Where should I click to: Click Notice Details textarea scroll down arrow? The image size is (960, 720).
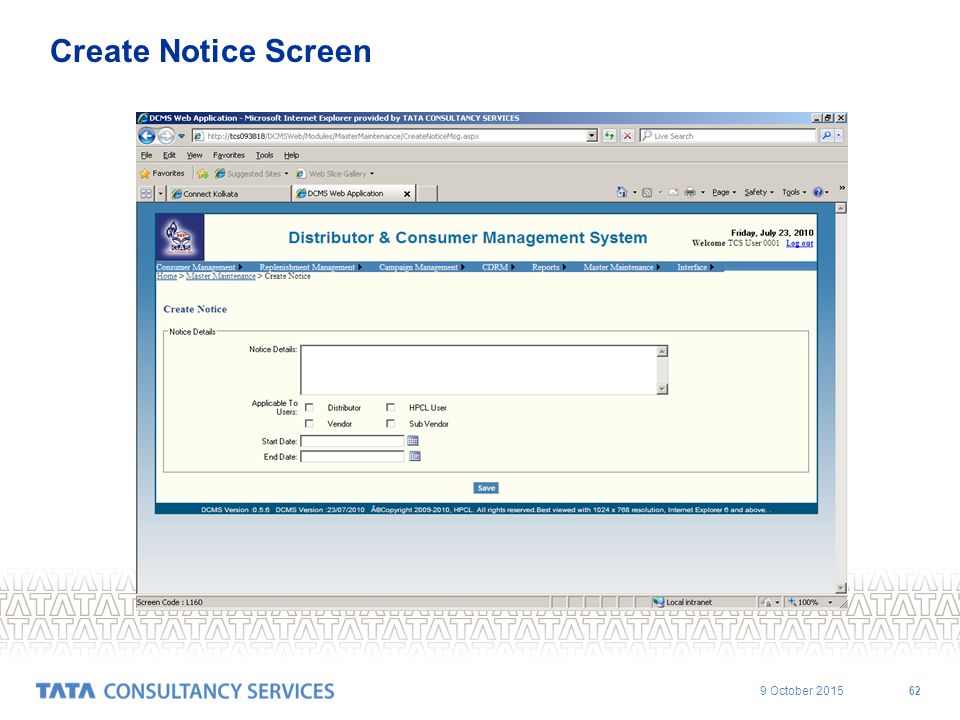(x=662, y=389)
